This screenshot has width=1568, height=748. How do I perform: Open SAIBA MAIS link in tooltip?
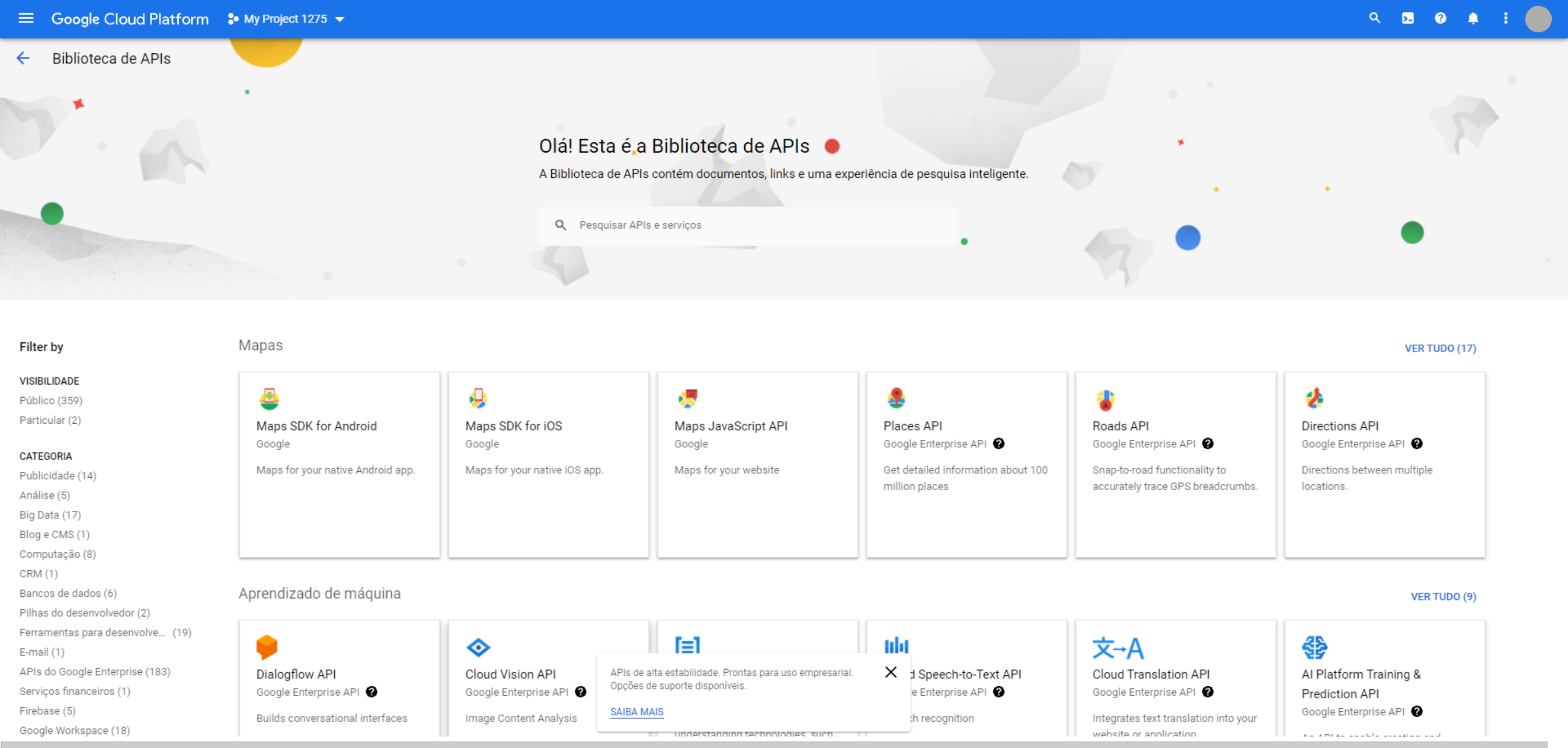pyautogui.click(x=637, y=711)
